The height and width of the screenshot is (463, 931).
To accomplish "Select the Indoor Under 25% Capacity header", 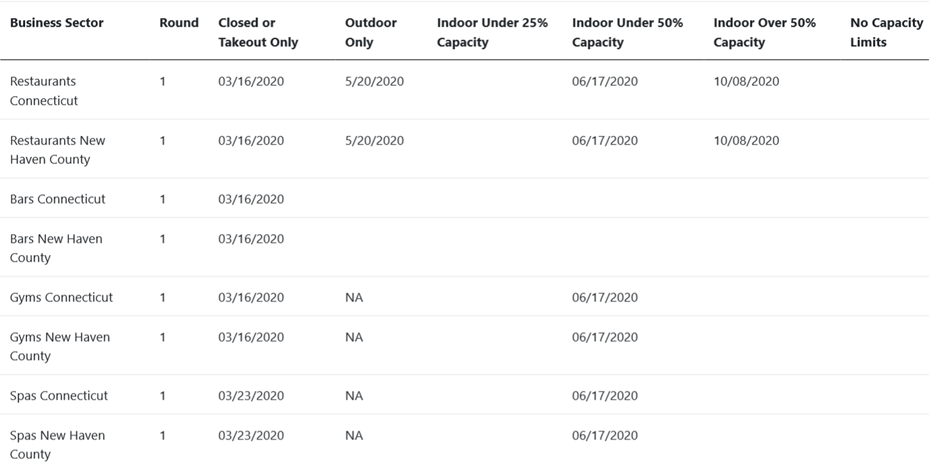I will 492,33.
